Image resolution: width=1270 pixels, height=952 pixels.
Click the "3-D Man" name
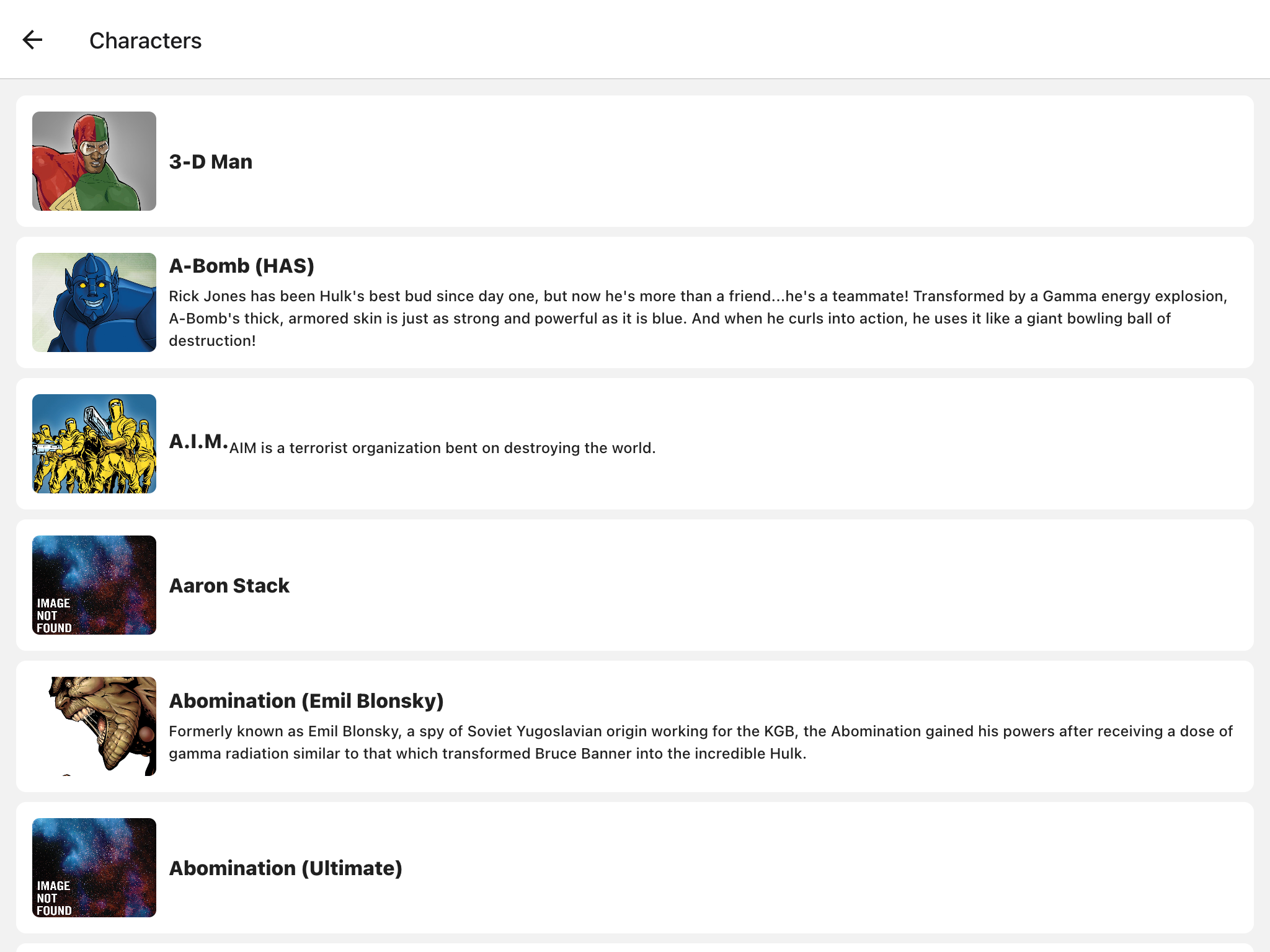(x=211, y=162)
